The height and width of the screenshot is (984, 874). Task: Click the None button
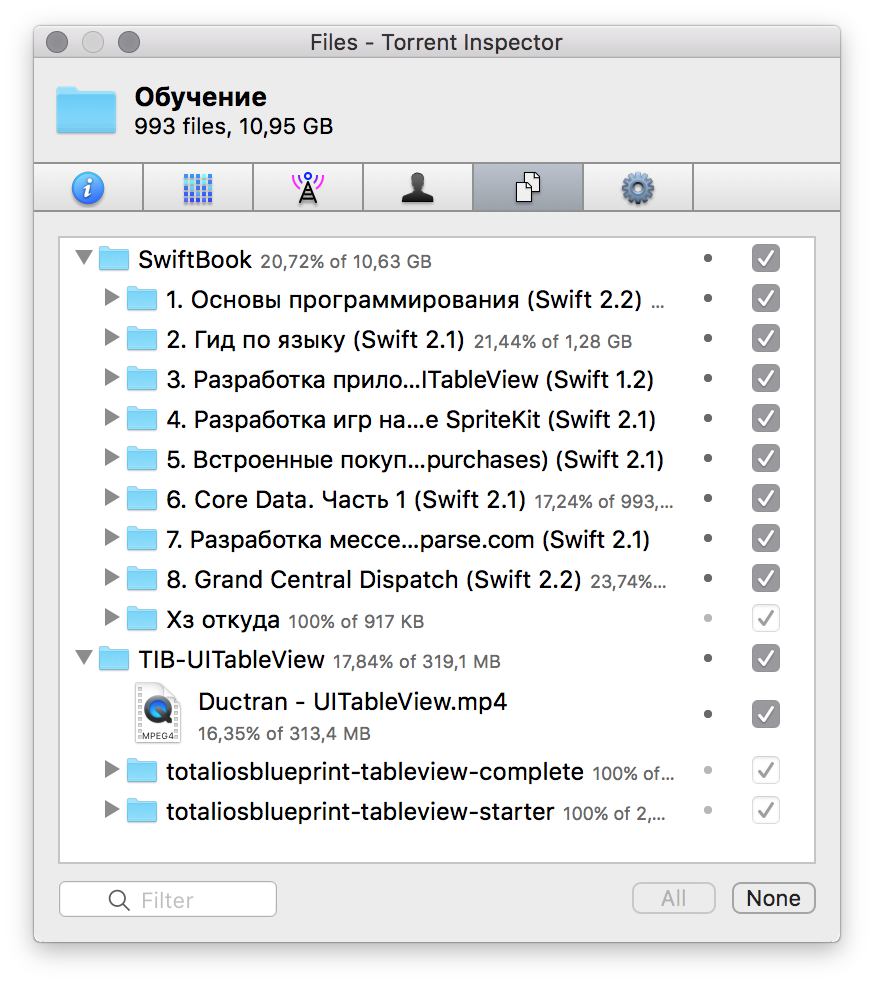point(773,898)
